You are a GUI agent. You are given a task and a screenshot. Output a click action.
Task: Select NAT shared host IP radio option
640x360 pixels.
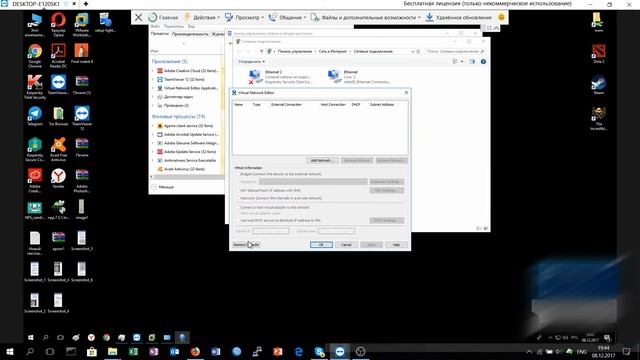tap(238, 190)
